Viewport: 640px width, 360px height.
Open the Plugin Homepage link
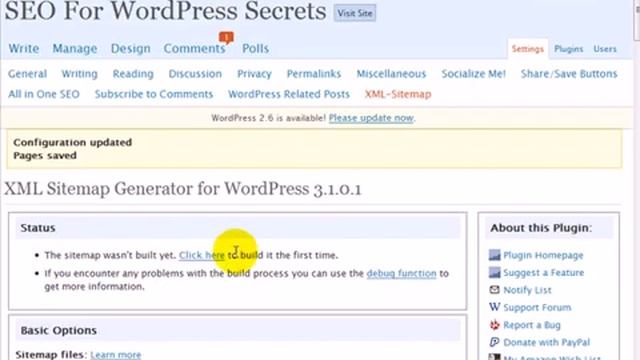[x=543, y=255]
